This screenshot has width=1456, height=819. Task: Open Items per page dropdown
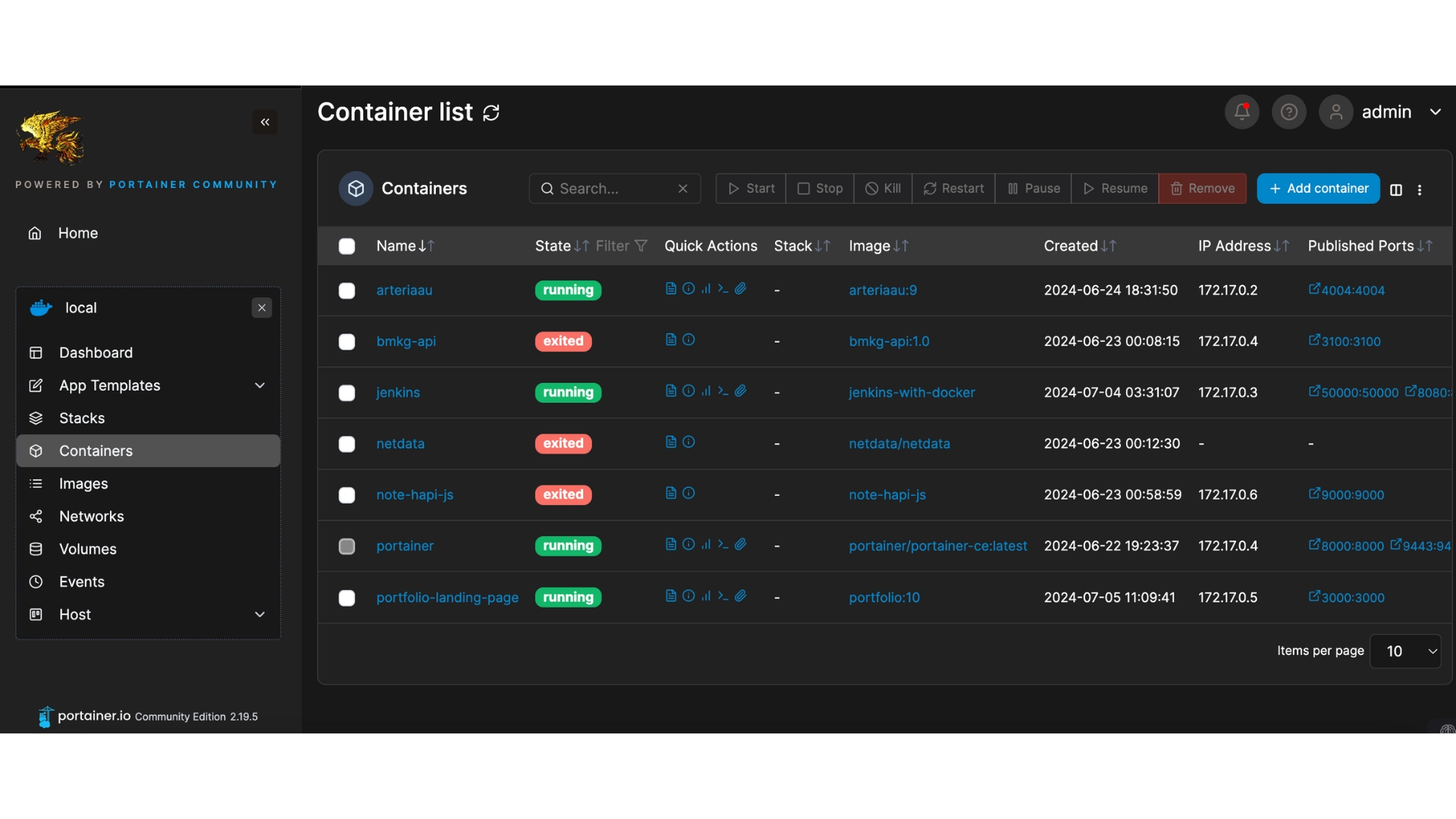(x=1405, y=651)
